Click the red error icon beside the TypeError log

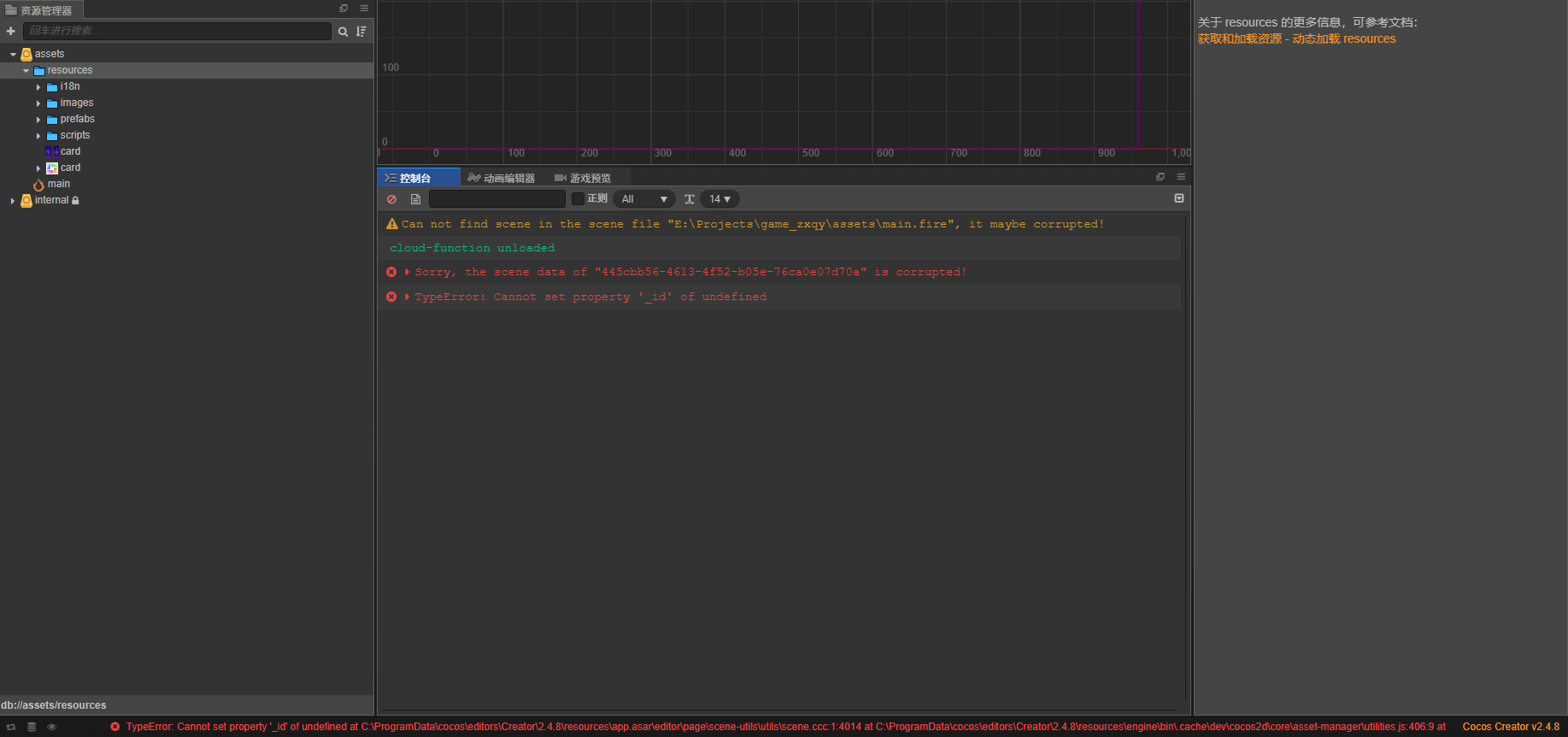(391, 297)
